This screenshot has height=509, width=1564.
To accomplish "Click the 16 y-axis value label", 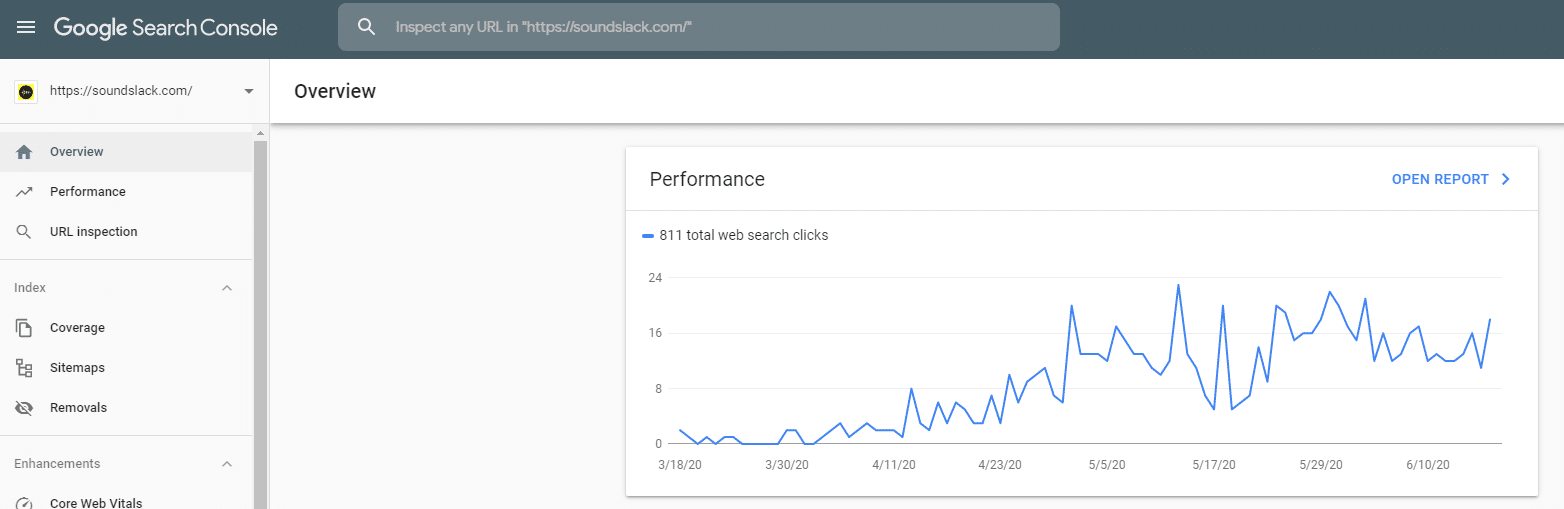I will coord(656,333).
